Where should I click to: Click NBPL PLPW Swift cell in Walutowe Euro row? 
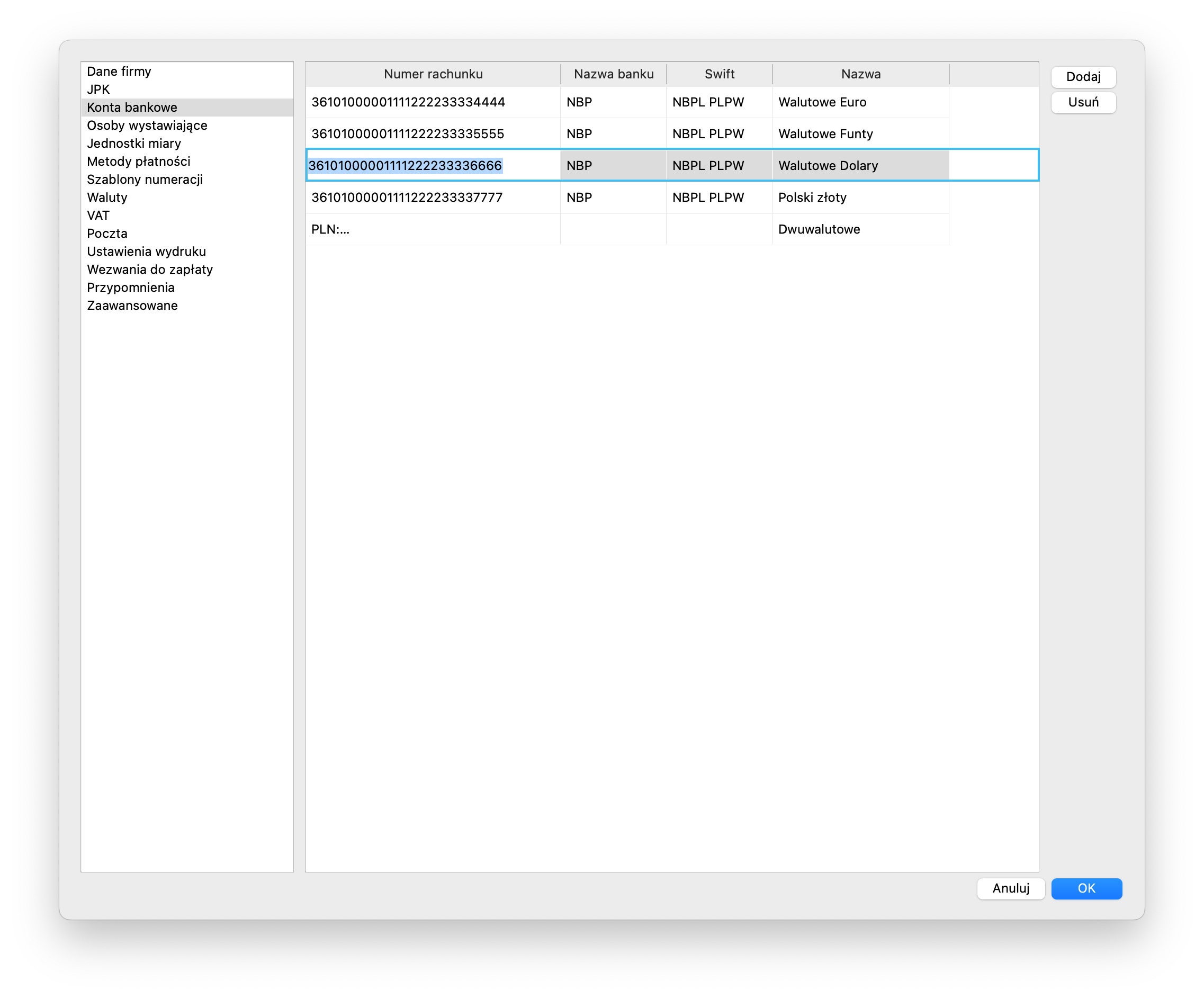720,102
